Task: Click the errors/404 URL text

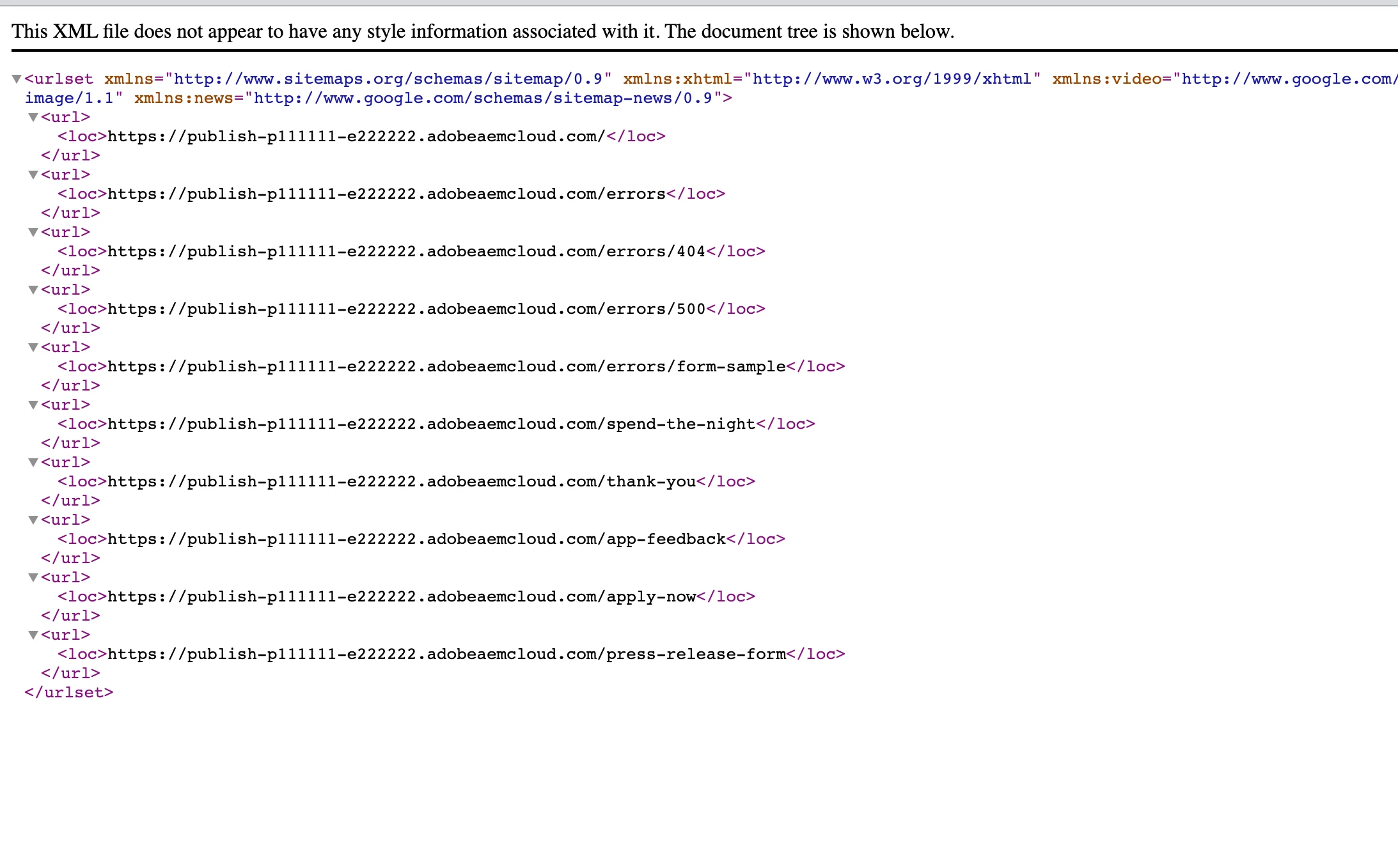Action: (x=406, y=252)
